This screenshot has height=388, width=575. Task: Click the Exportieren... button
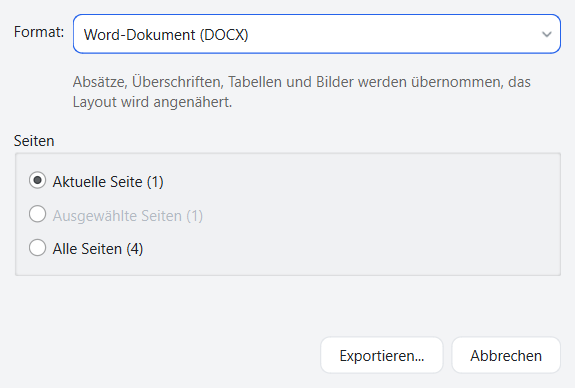pyautogui.click(x=382, y=355)
